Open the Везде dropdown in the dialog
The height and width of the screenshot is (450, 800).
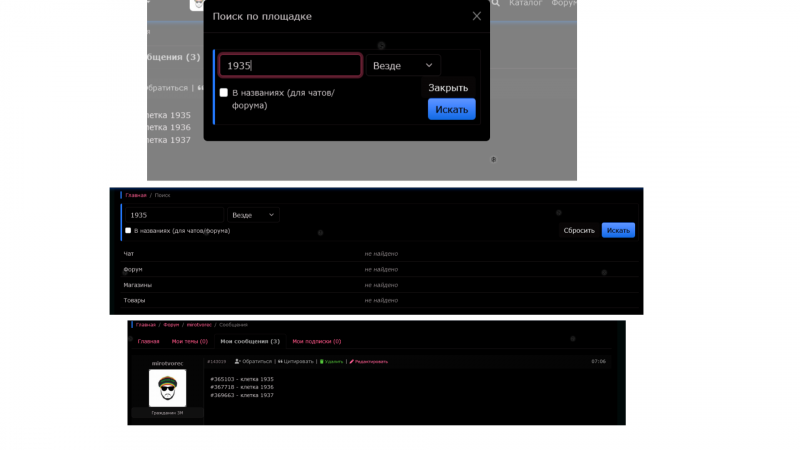point(403,66)
